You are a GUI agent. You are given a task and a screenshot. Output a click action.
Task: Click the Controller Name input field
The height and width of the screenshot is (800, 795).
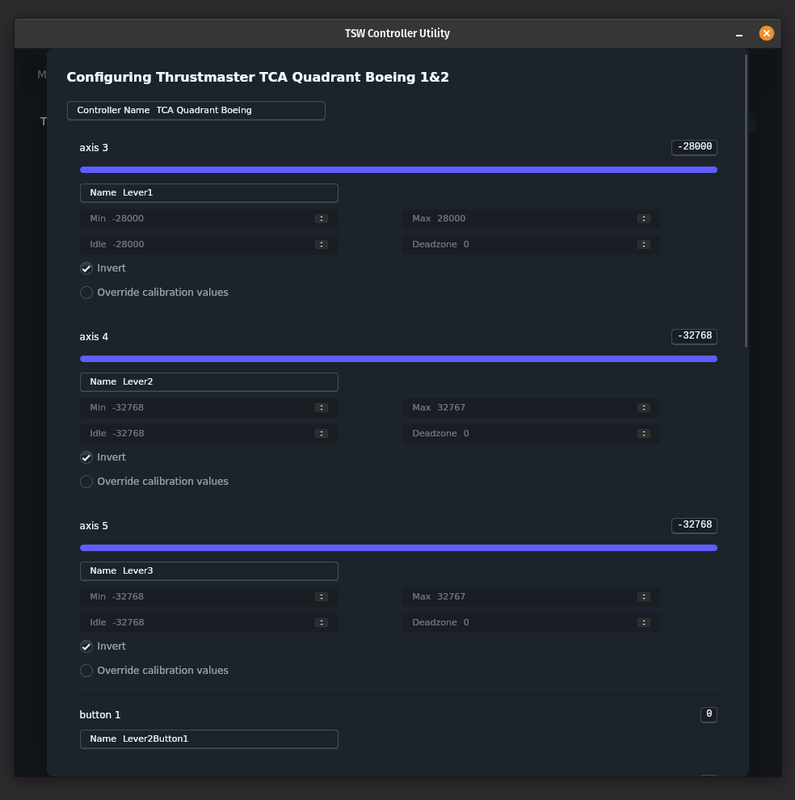(x=196, y=111)
